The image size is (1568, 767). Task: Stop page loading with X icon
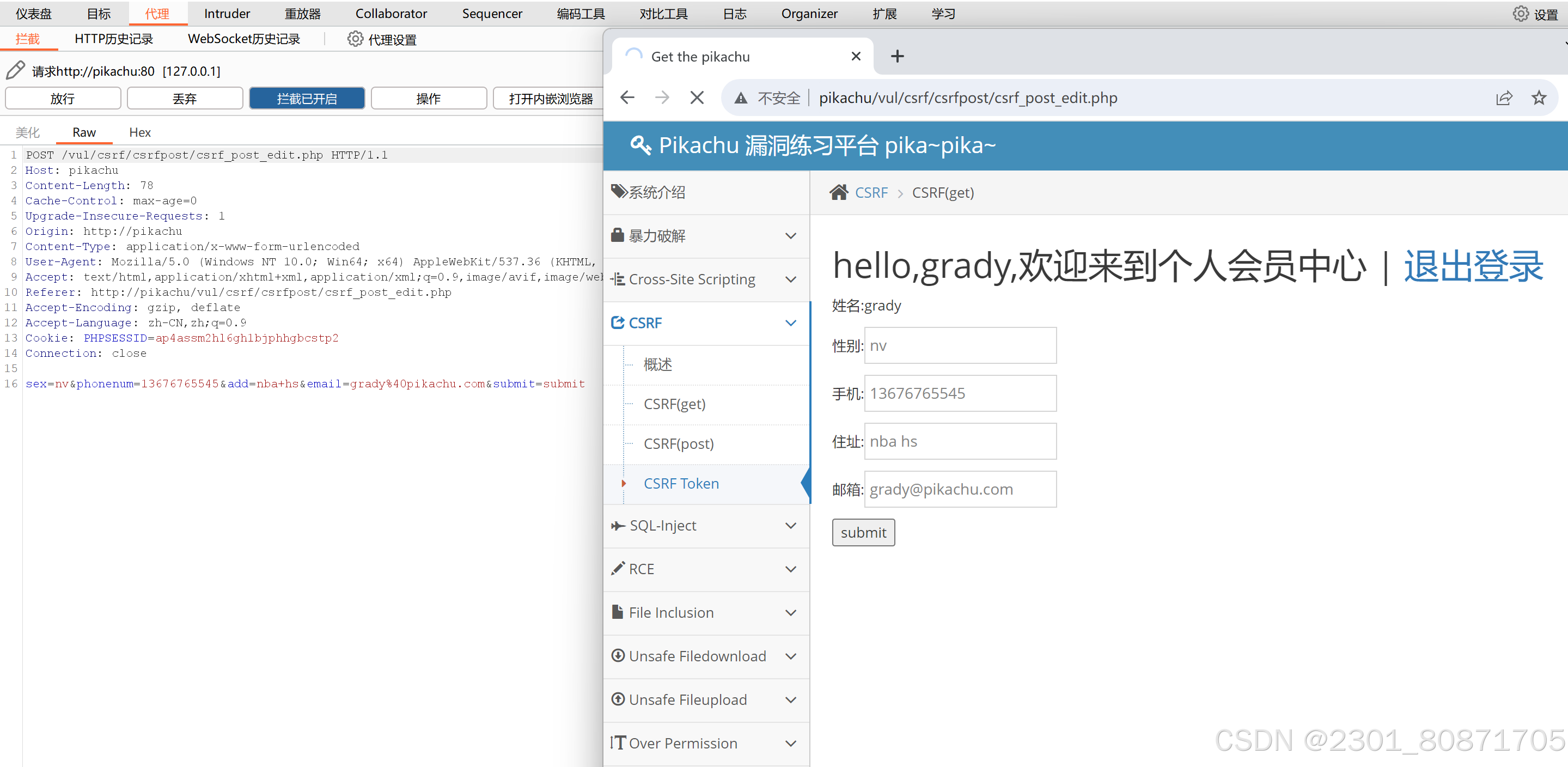[697, 98]
